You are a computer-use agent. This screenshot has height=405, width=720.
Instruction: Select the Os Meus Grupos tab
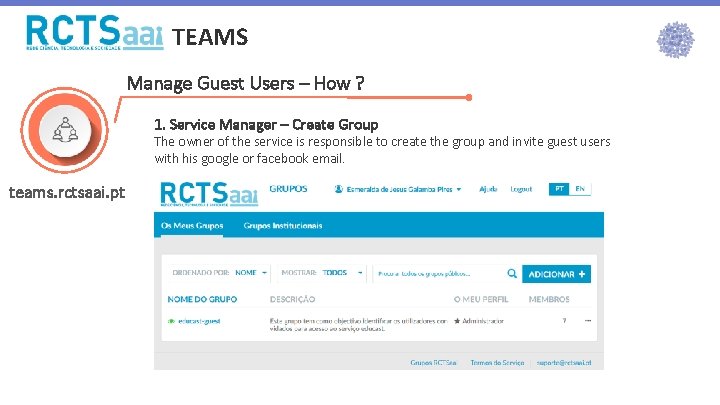(x=192, y=225)
